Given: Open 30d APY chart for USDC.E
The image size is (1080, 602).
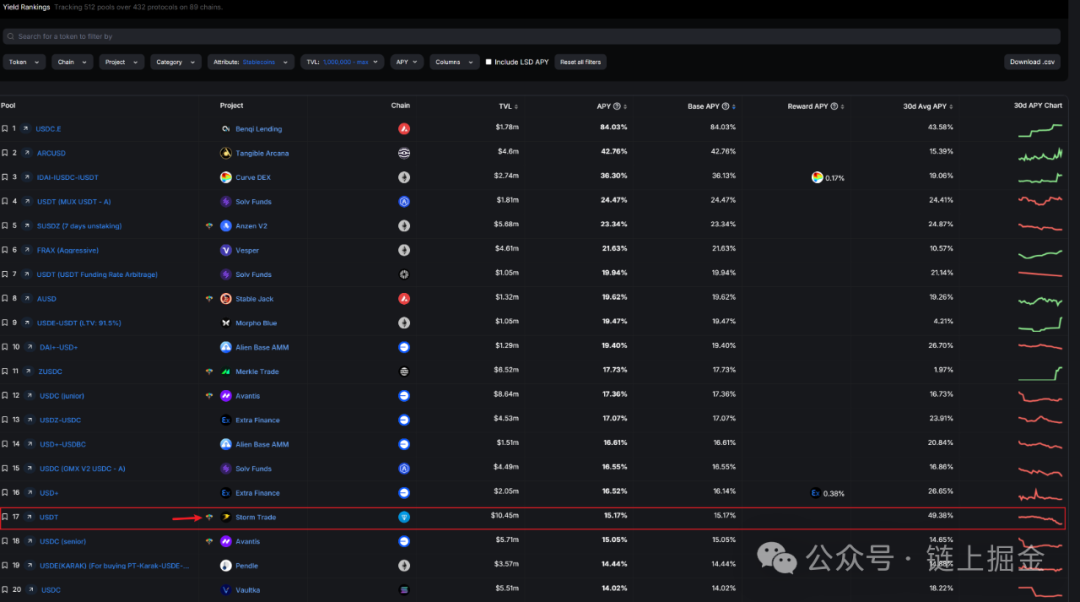Looking at the screenshot, I should click(1040, 129).
